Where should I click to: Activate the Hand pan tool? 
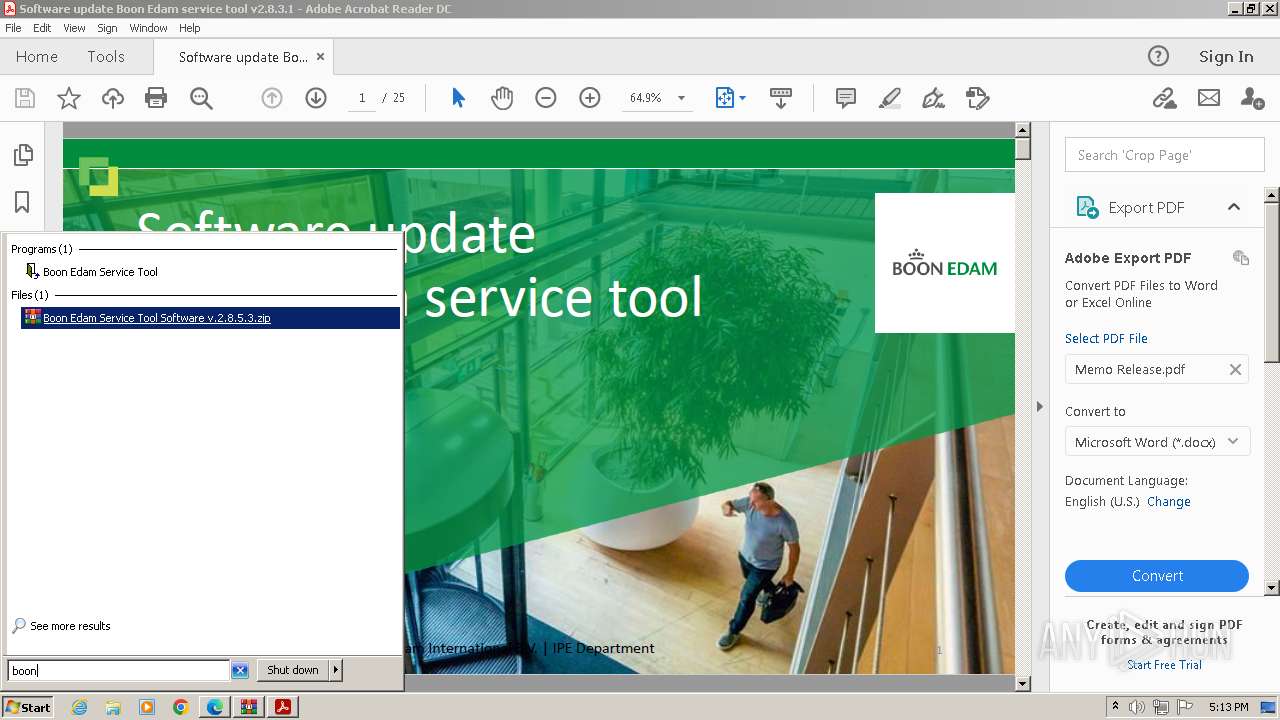click(x=502, y=98)
